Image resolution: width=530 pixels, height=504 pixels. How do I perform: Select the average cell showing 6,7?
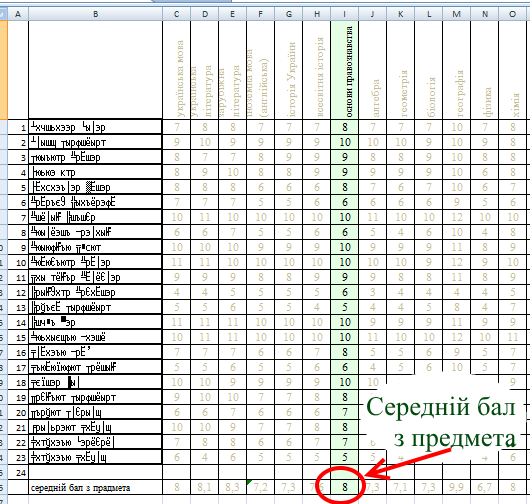pos(485,487)
